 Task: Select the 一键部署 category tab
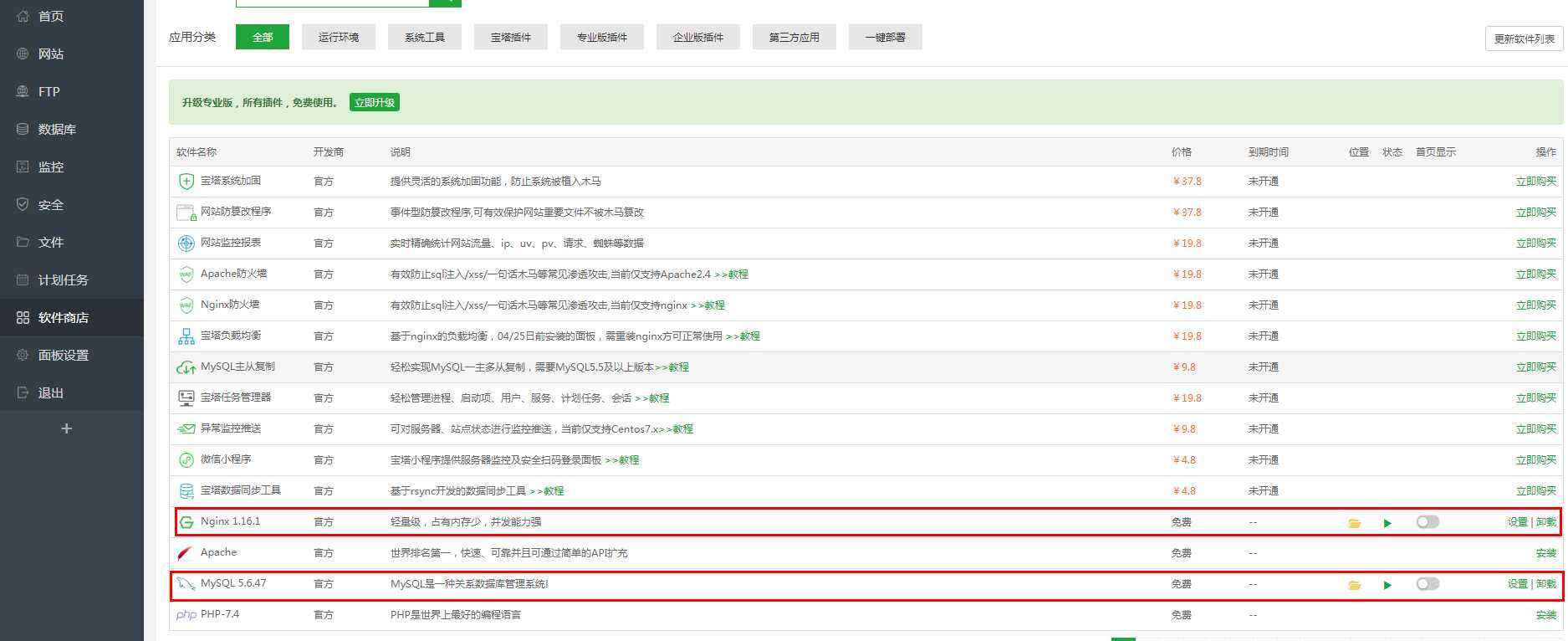coord(886,37)
